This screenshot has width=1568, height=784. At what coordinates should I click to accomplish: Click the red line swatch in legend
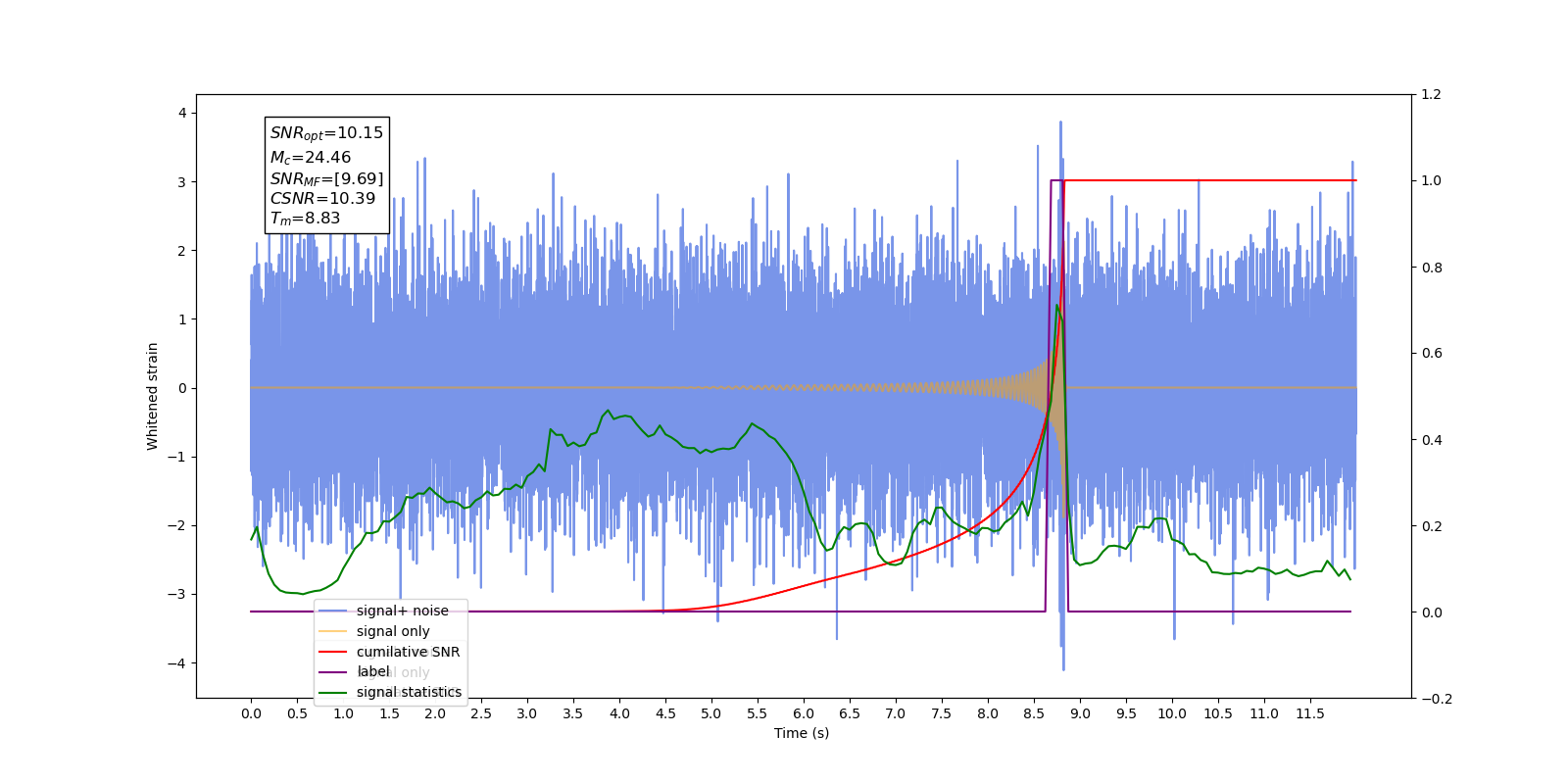coord(333,652)
